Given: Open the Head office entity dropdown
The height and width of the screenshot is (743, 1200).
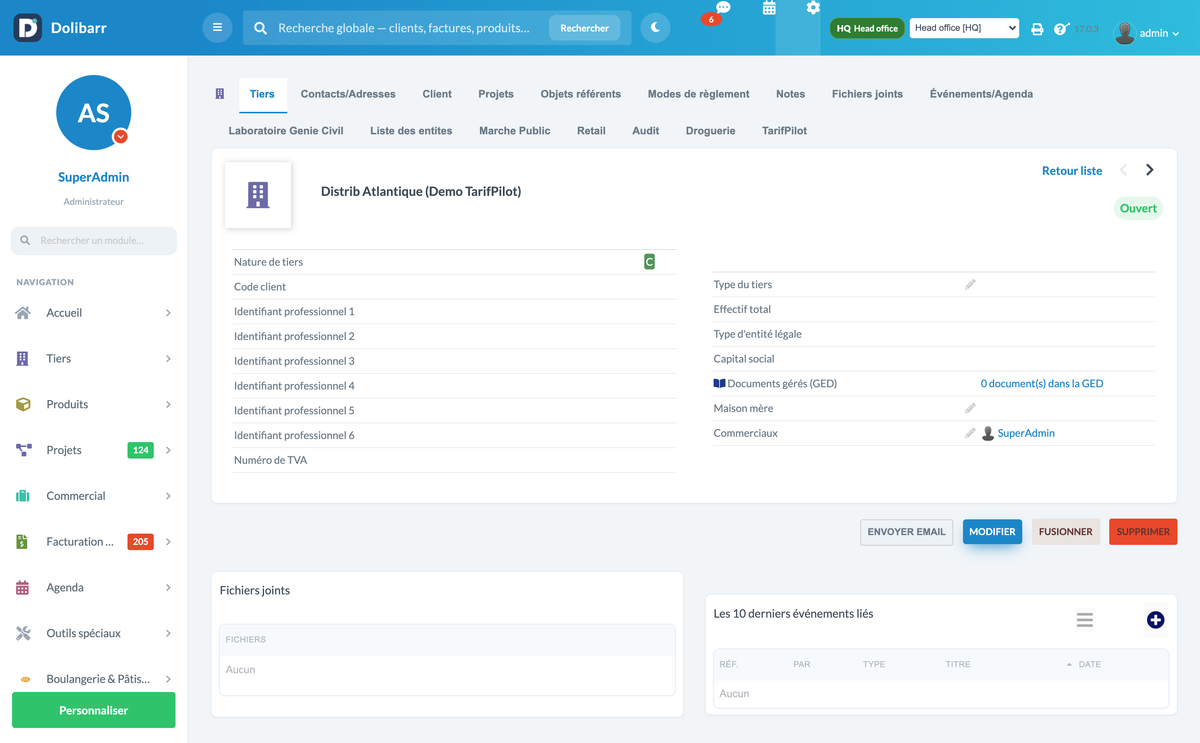Looking at the screenshot, I should click(964, 29).
